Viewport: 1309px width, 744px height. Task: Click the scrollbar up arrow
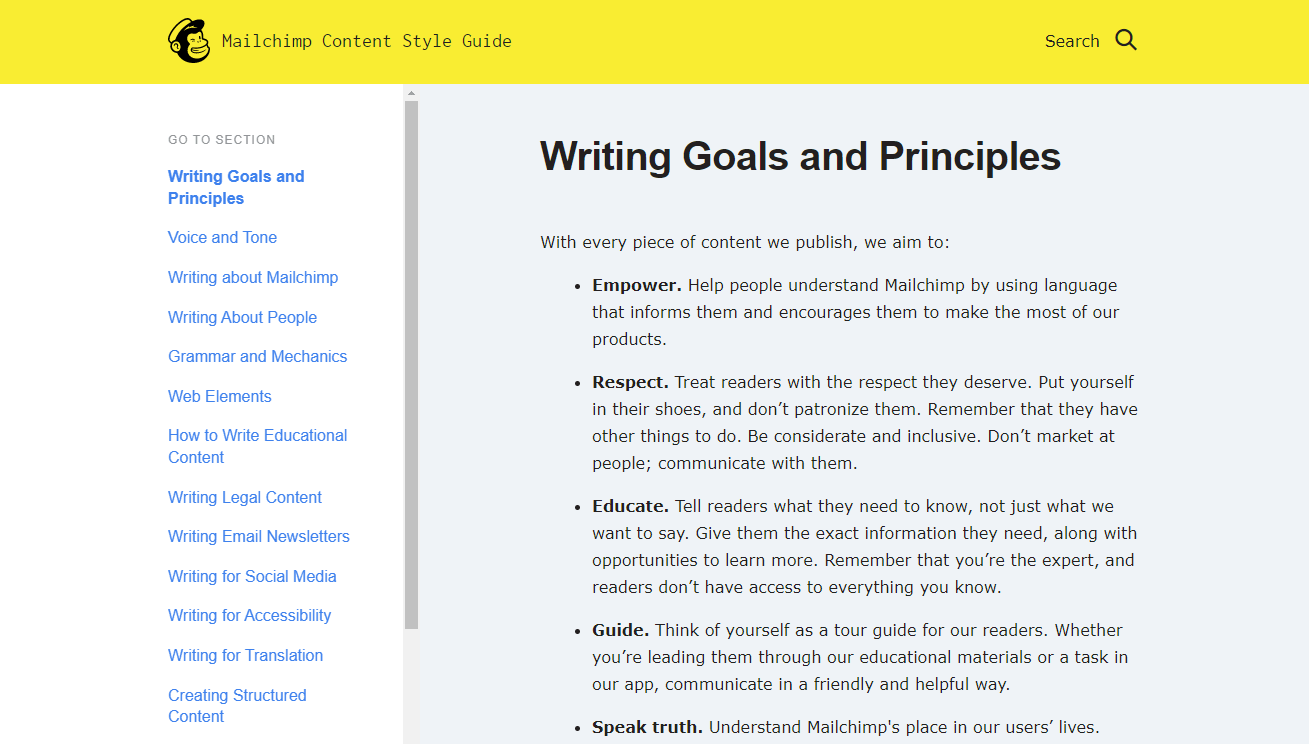[x=411, y=92]
